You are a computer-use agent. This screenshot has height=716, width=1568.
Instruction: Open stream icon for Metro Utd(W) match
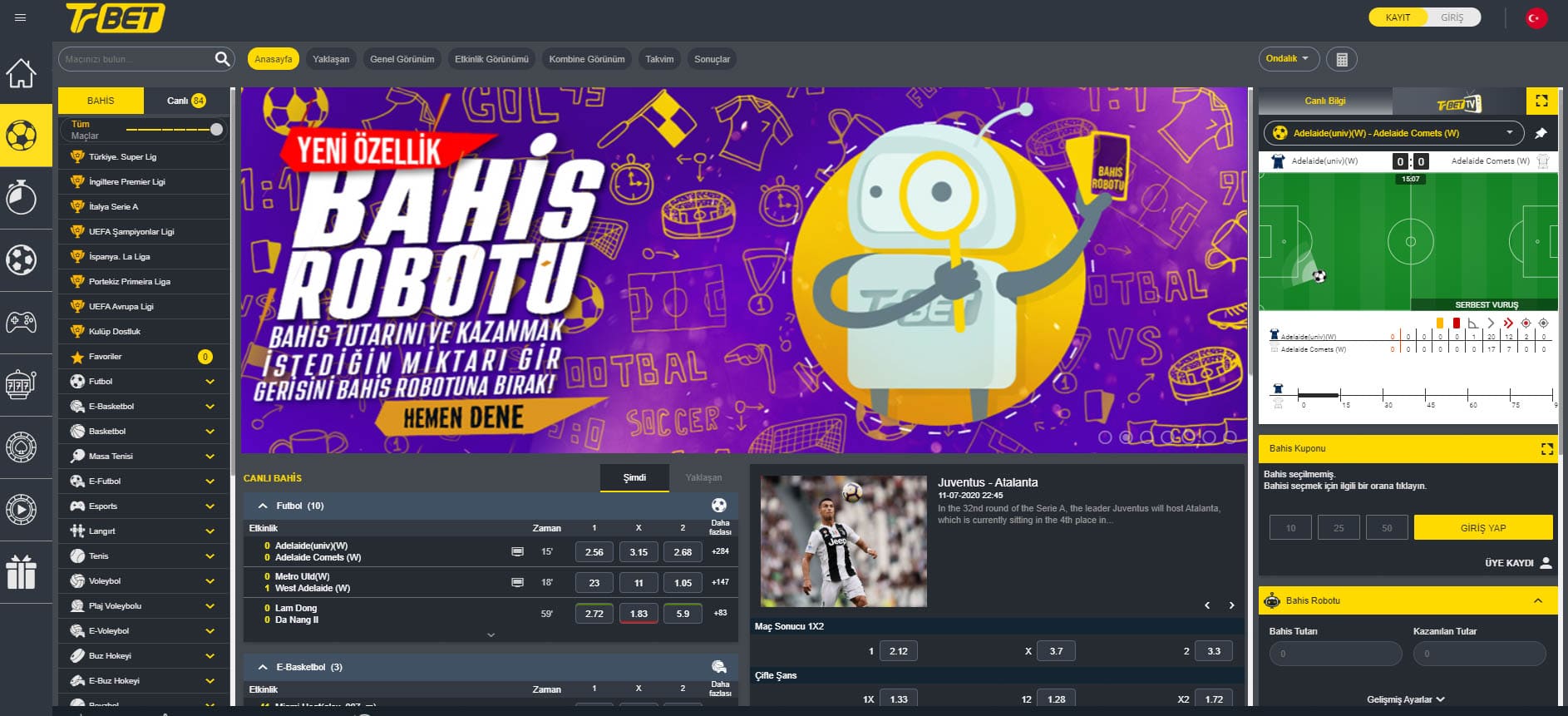point(517,582)
